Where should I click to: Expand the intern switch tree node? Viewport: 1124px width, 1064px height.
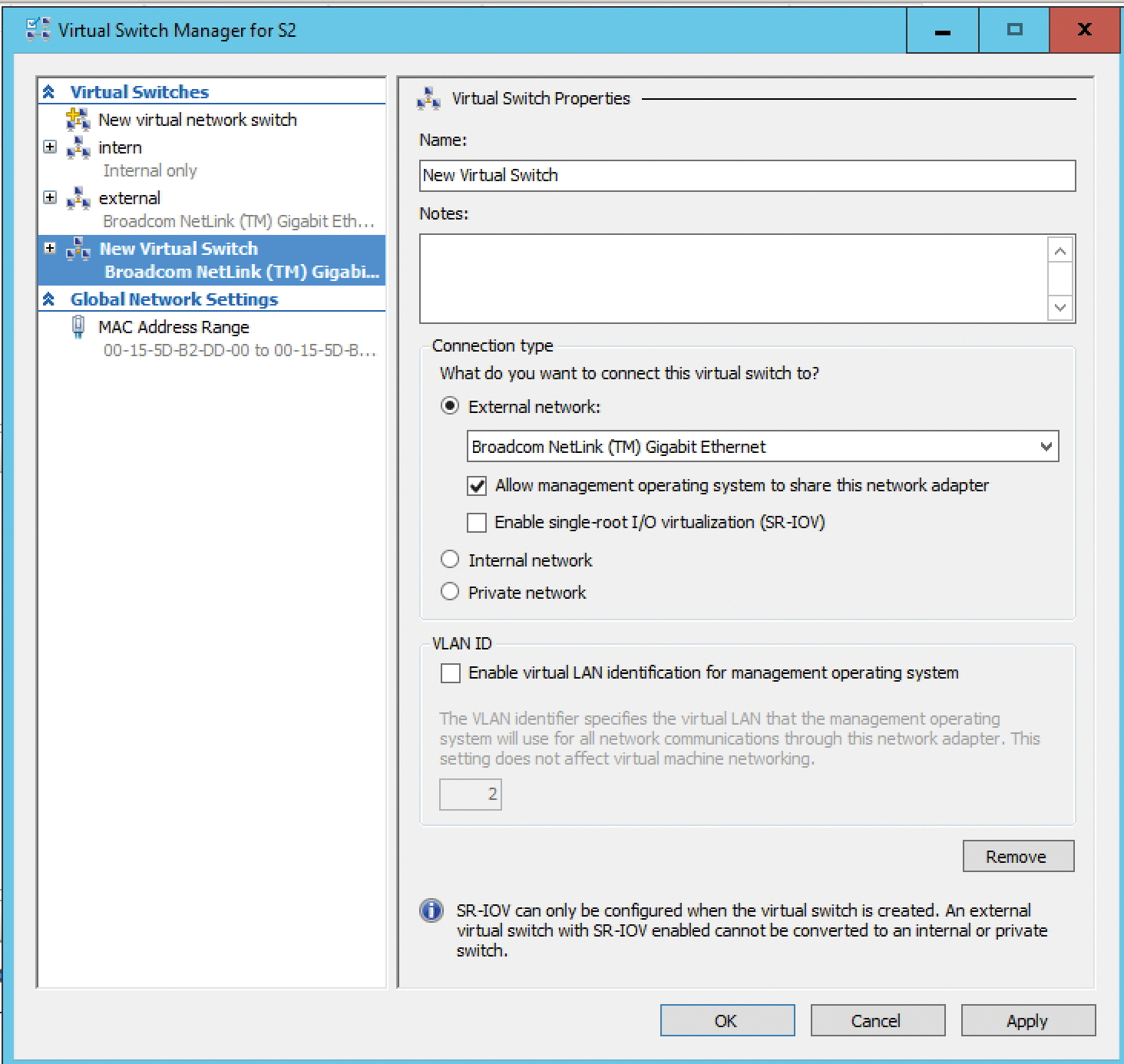[x=50, y=147]
